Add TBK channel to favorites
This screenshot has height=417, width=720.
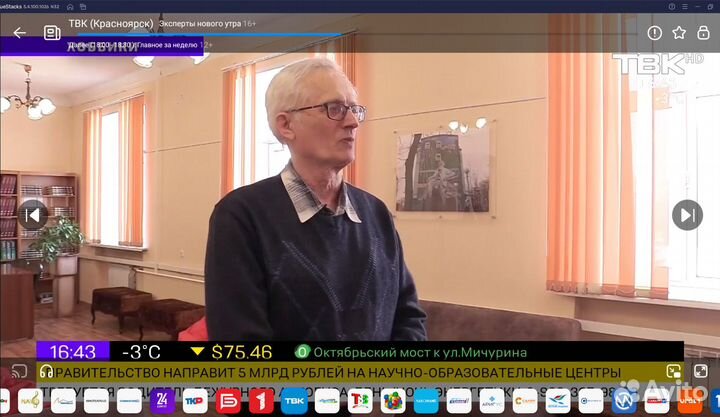click(679, 32)
